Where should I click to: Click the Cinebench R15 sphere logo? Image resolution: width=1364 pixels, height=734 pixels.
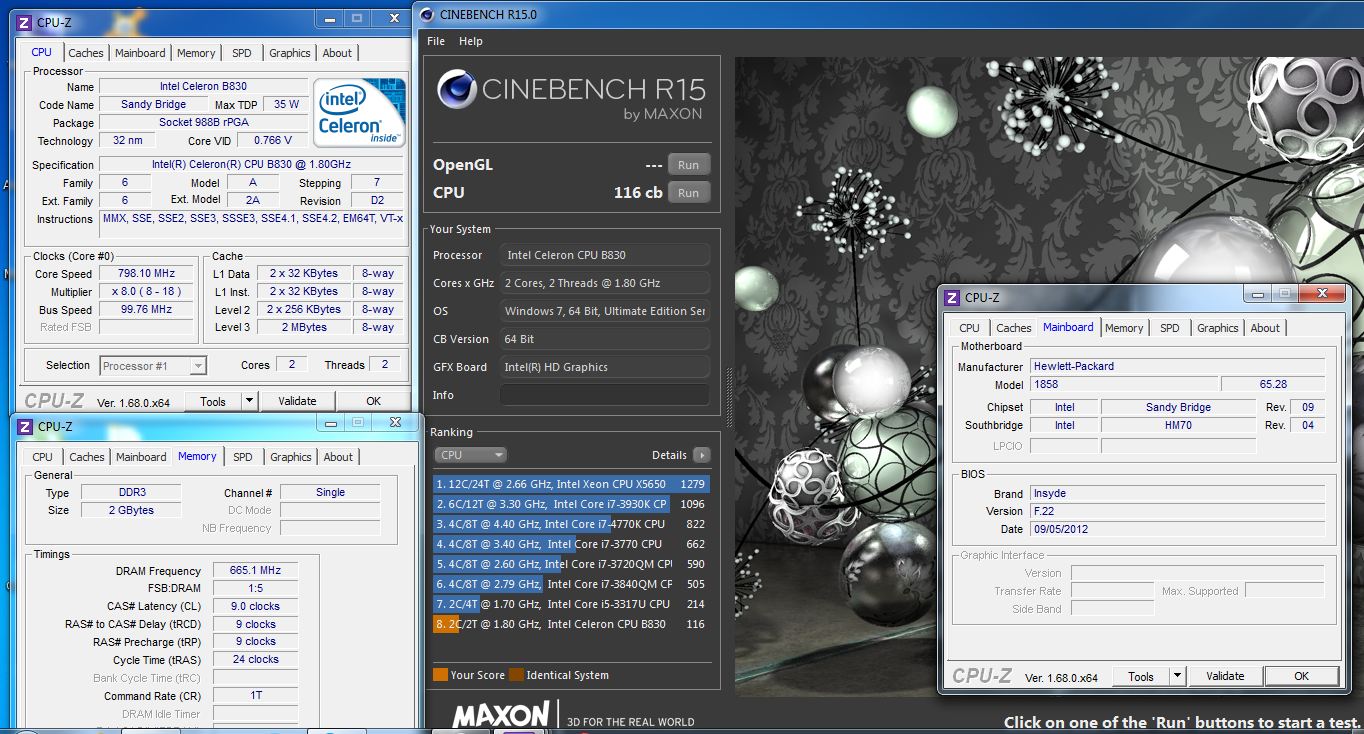pyautogui.click(x=455, y=90)
